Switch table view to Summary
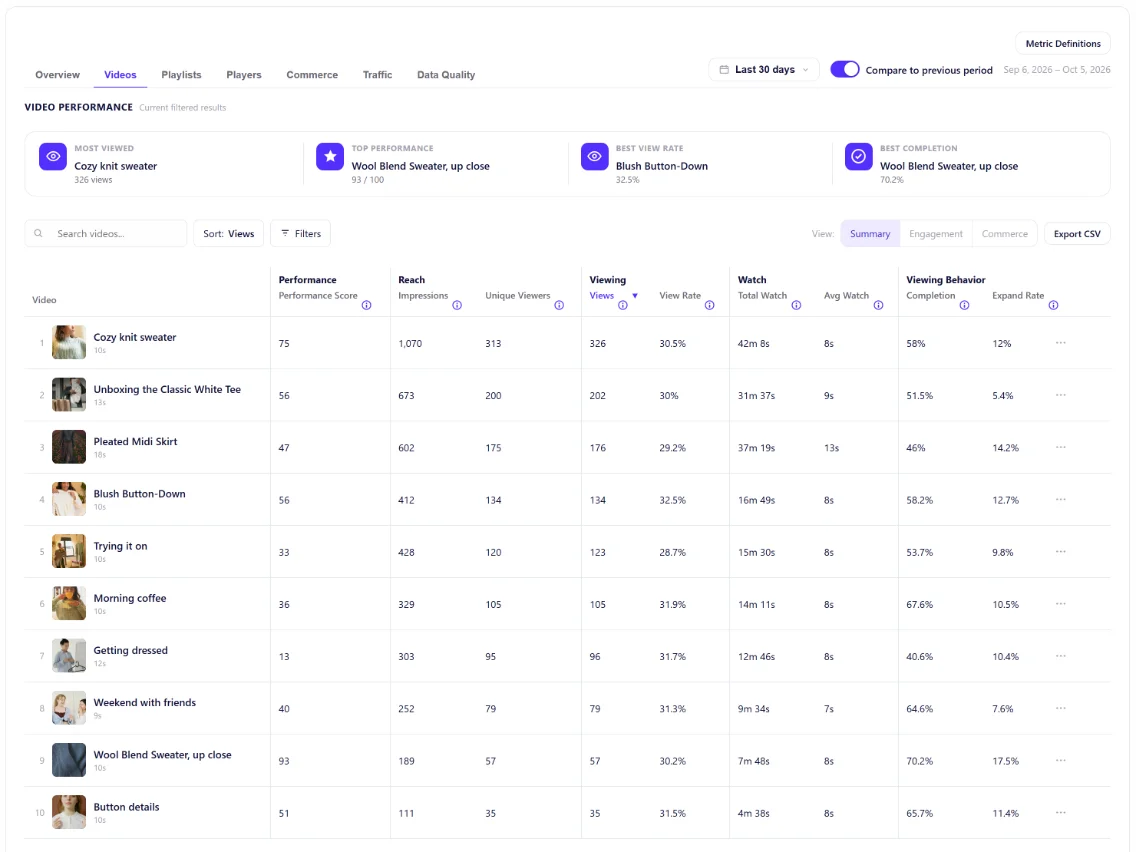Viewport: 1136px width, 852px height. (870, 233)
